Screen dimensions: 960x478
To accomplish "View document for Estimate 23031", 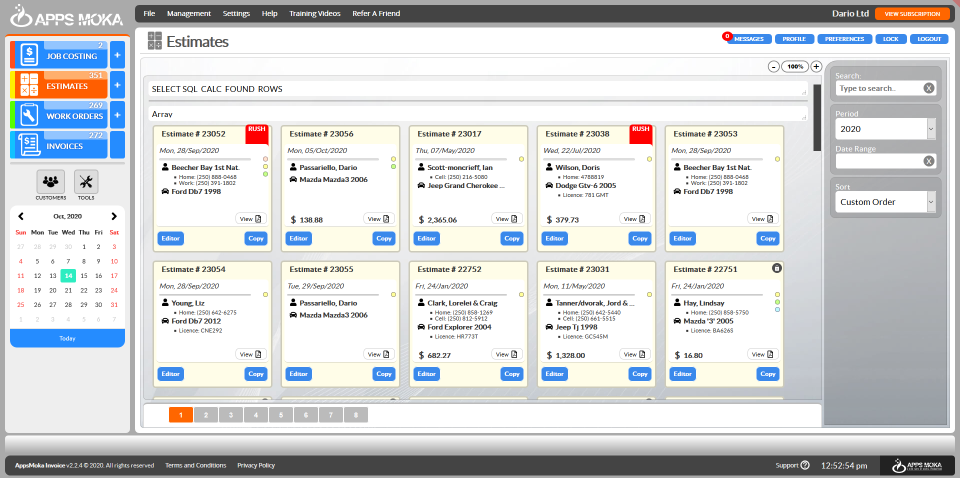I will click(635, 354).
